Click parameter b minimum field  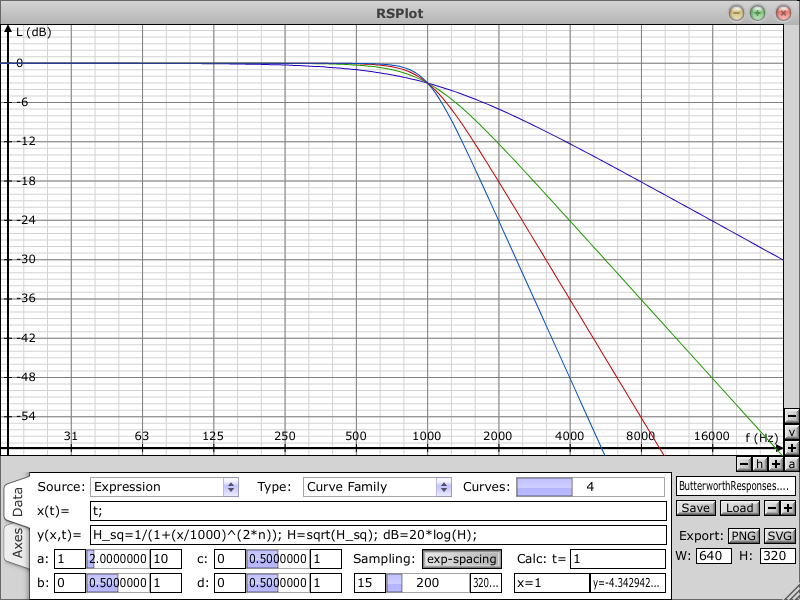point(69,583)
